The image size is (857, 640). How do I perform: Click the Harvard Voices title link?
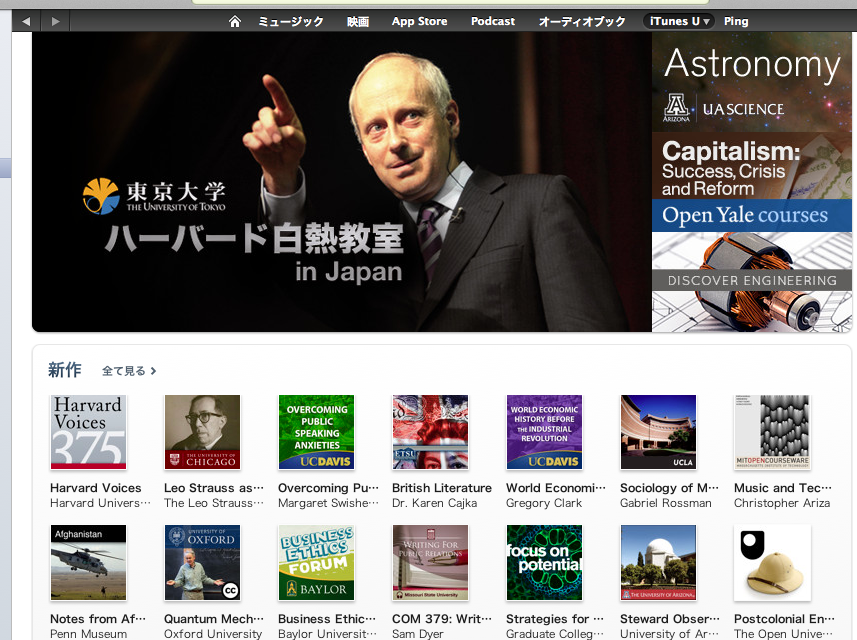(x=96, y=488)
